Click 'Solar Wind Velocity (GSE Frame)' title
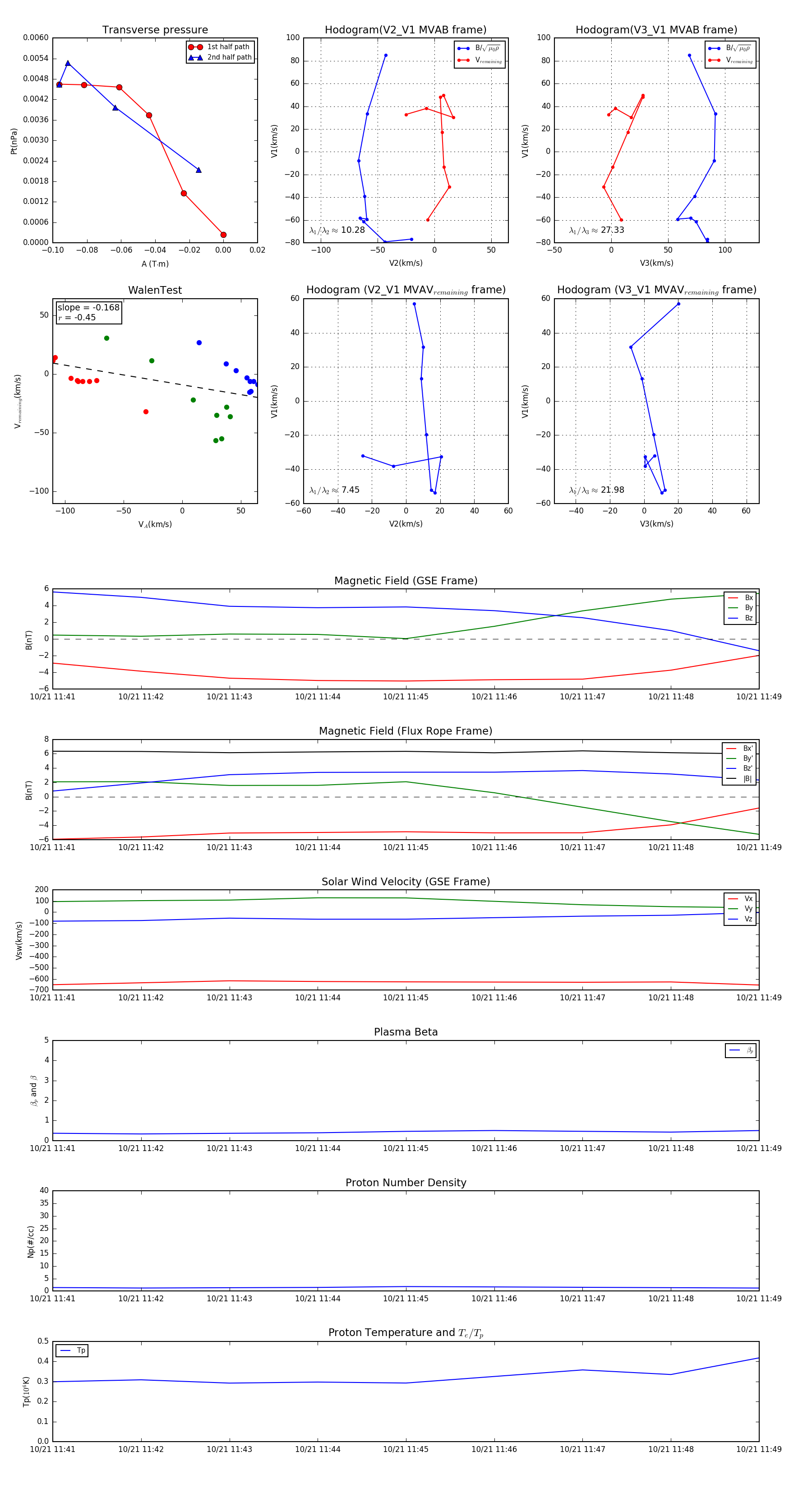Screen dimensions: 812x1489 [406, 882]
